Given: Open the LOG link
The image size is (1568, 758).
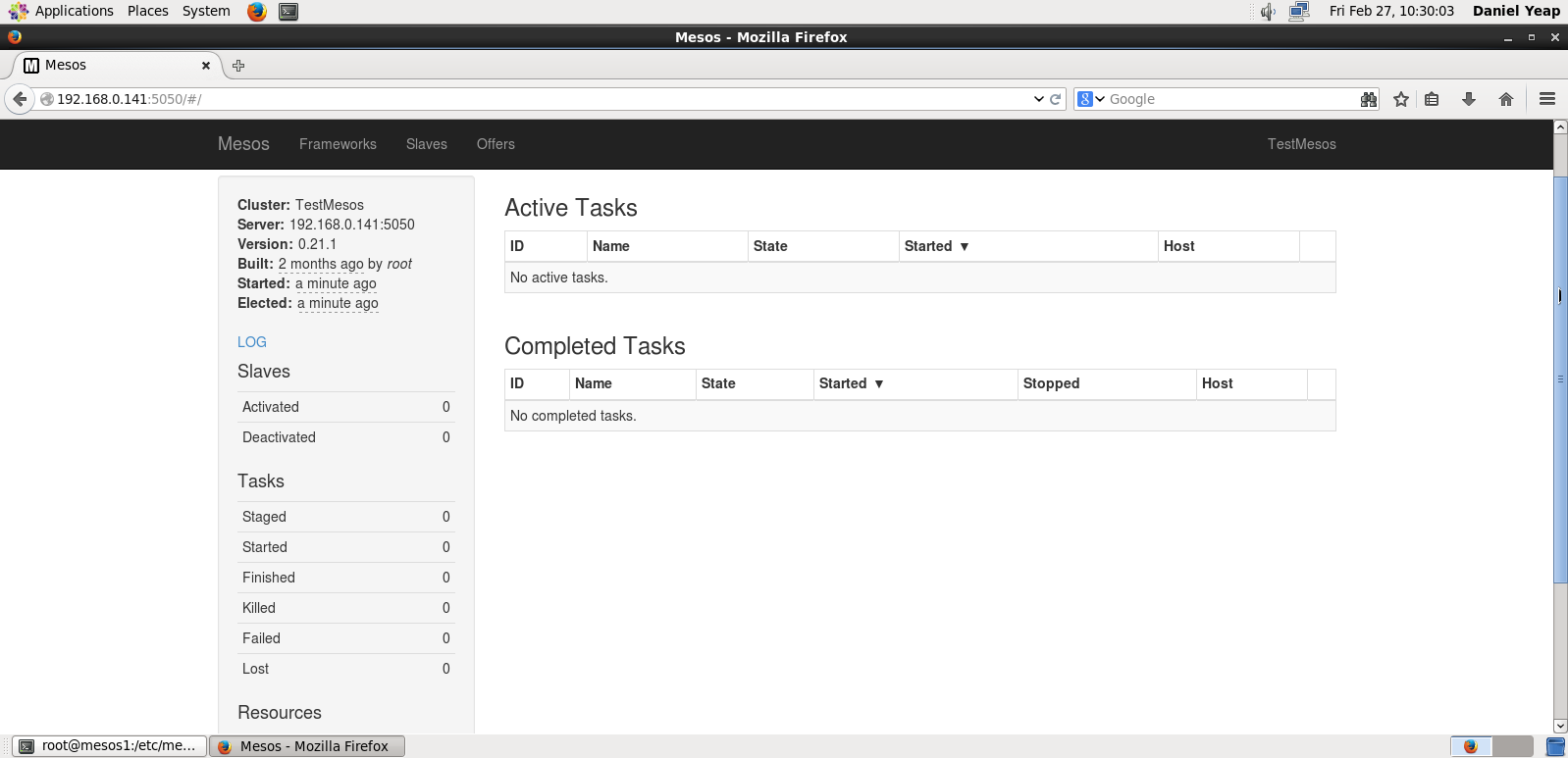Looking at the screenshot, I should coord(252,342).
